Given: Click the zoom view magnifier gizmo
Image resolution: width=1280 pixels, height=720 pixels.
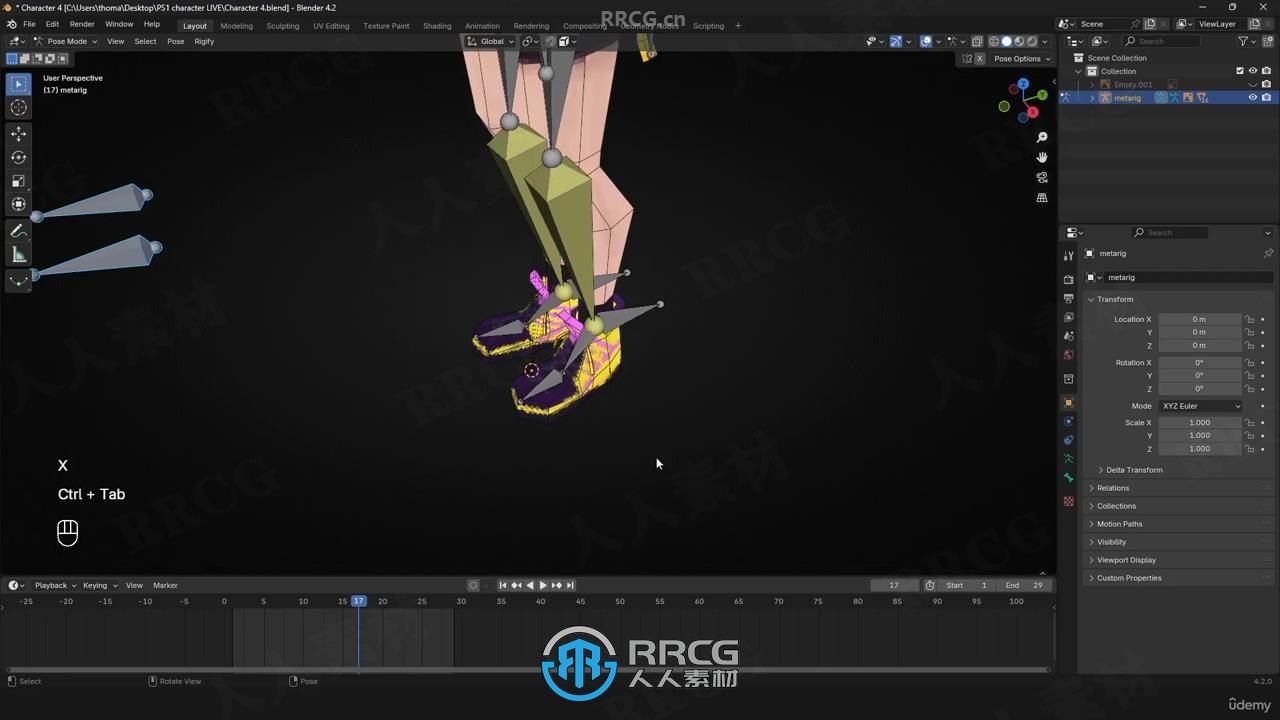Looking at the screenshot, I should [1042, 137].
